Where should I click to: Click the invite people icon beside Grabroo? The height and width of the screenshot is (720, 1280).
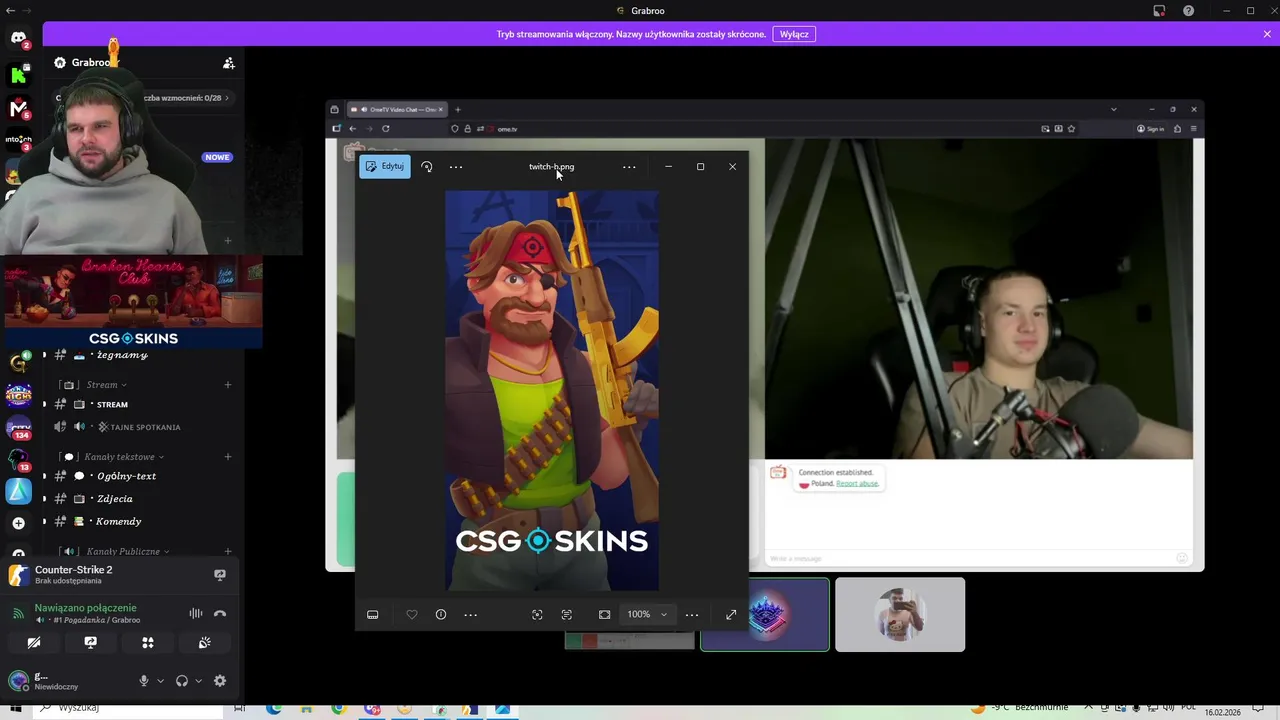tap(229, 63)
